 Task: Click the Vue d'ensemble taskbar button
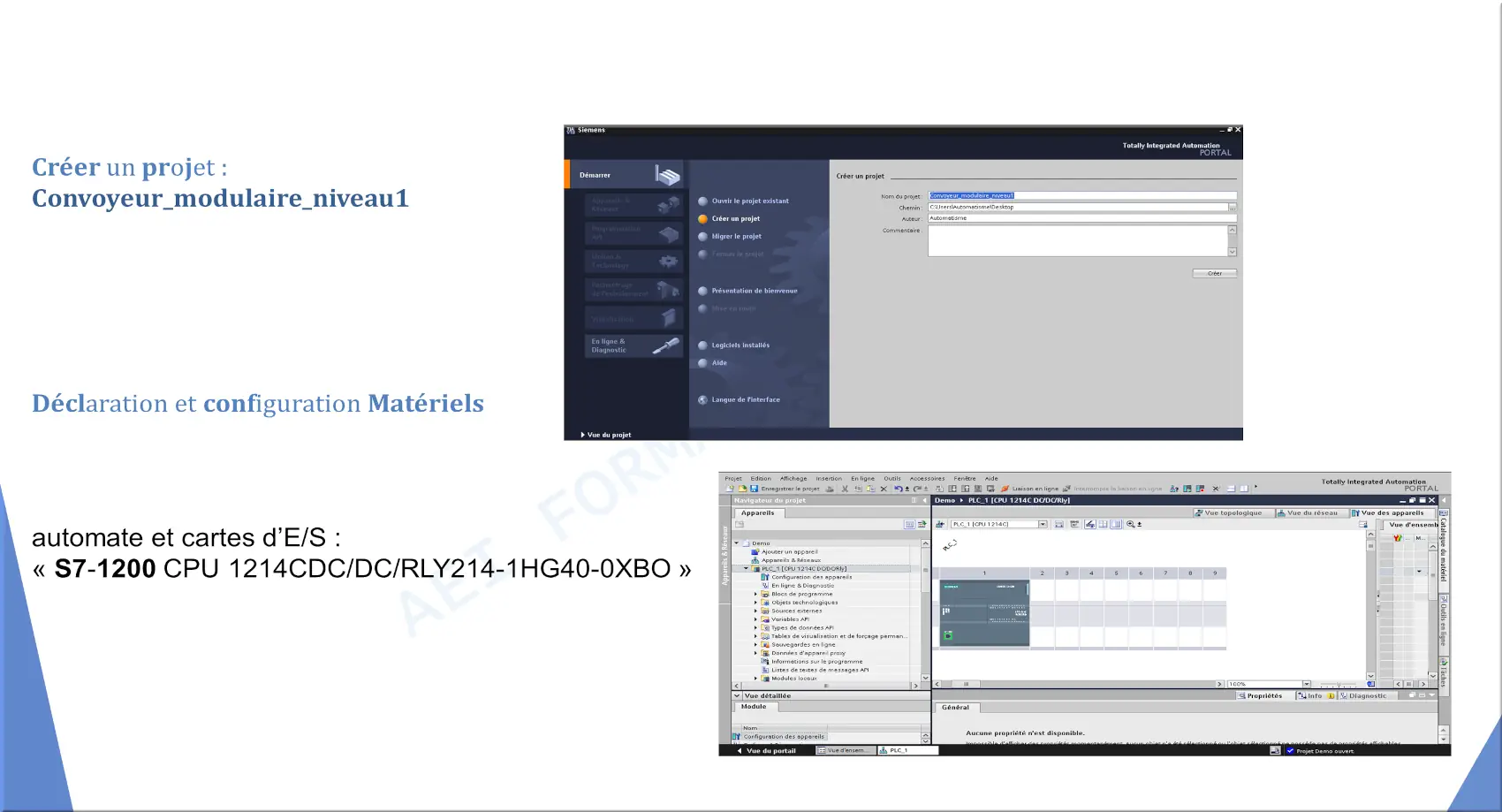845,750
